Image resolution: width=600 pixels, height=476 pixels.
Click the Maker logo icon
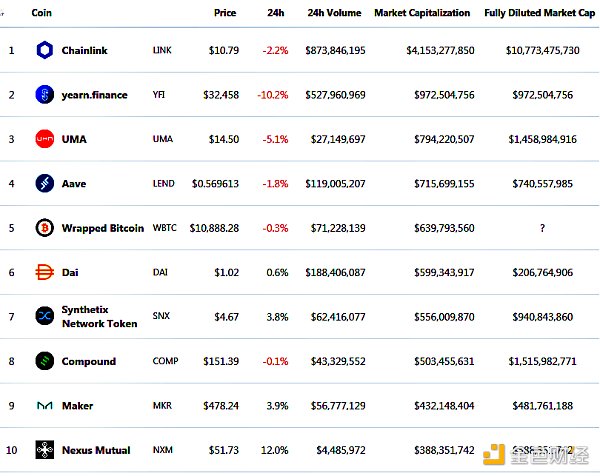[44, 405]
